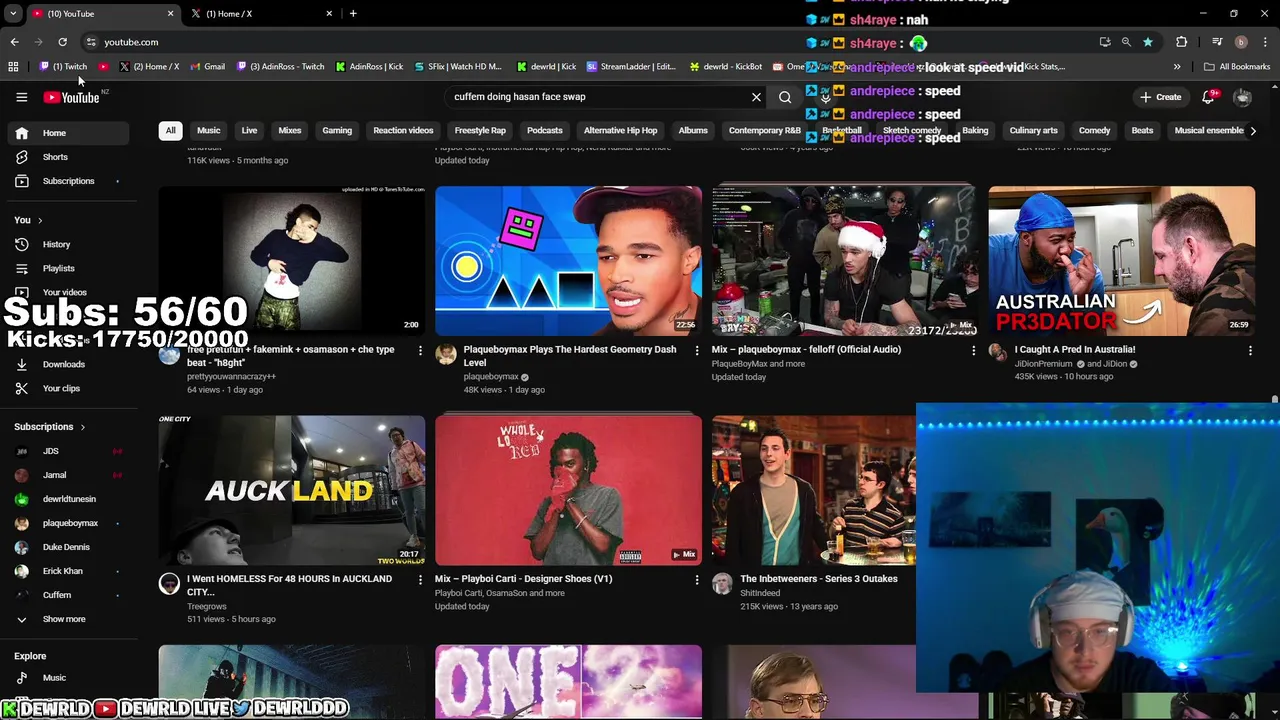
Task: Open the dewrldtunesin channel subscription
Action: 68,499
